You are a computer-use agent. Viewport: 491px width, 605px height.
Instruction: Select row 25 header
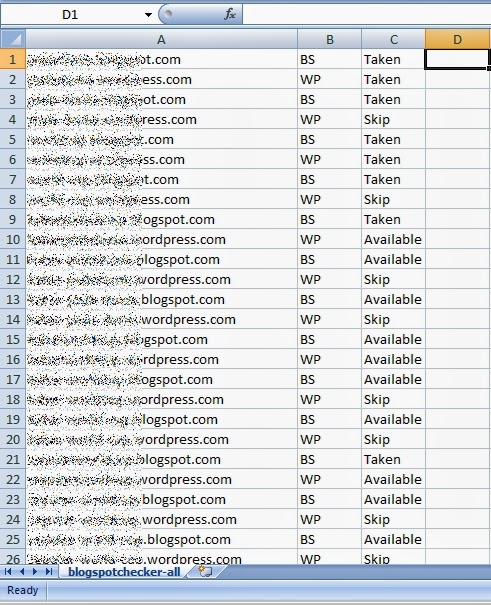13,539
